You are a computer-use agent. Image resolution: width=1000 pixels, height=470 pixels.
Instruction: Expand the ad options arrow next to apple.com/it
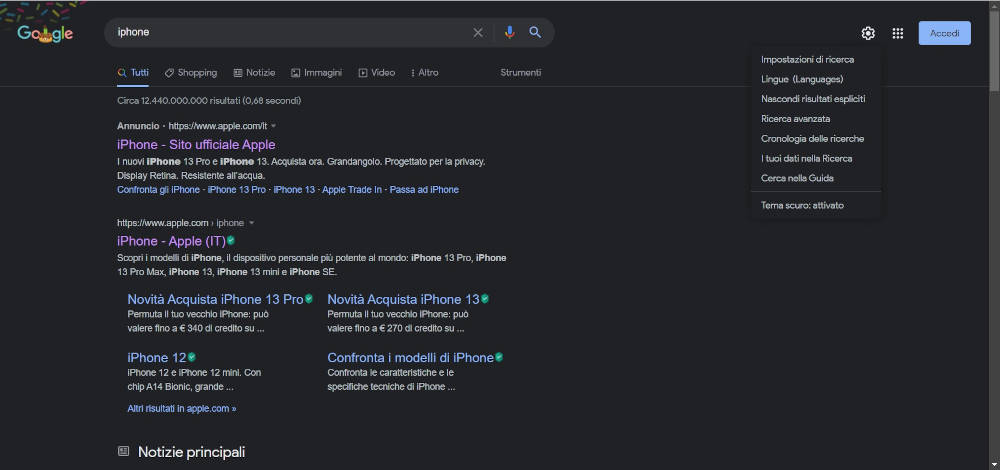[x=274, y=126]
